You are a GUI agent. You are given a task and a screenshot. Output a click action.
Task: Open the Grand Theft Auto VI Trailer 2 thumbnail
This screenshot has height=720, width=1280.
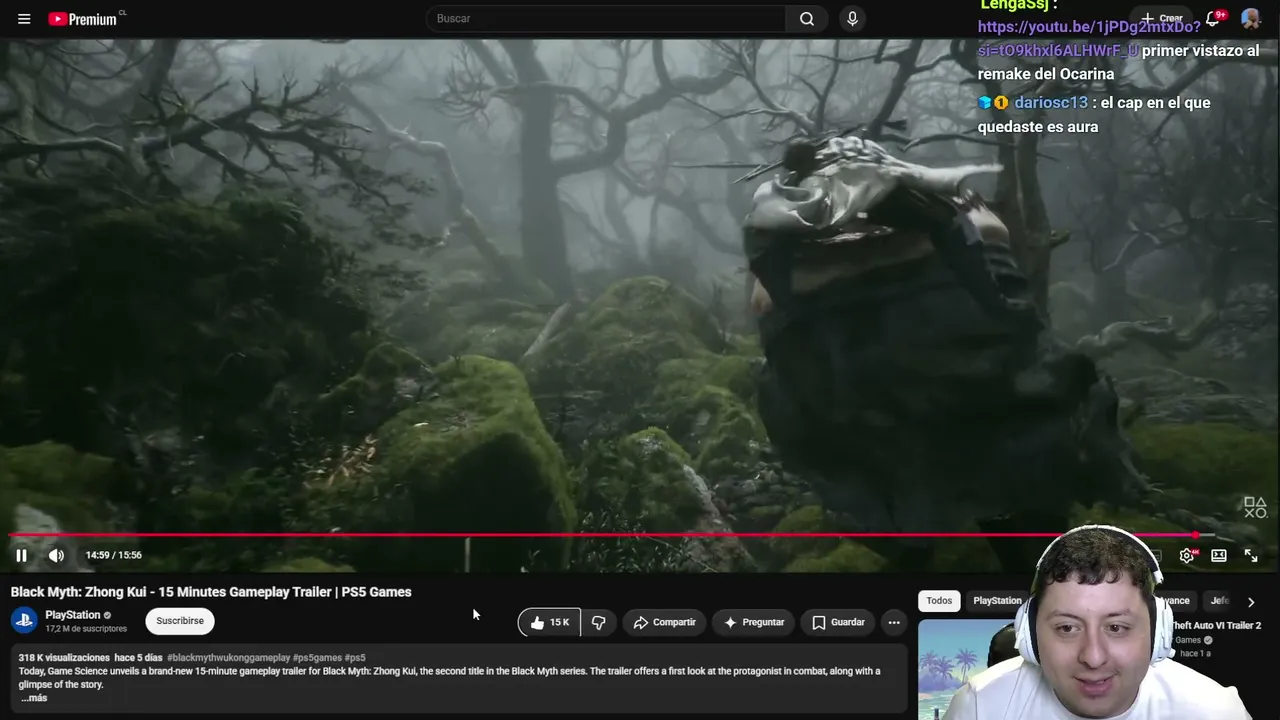coord(980,670)
